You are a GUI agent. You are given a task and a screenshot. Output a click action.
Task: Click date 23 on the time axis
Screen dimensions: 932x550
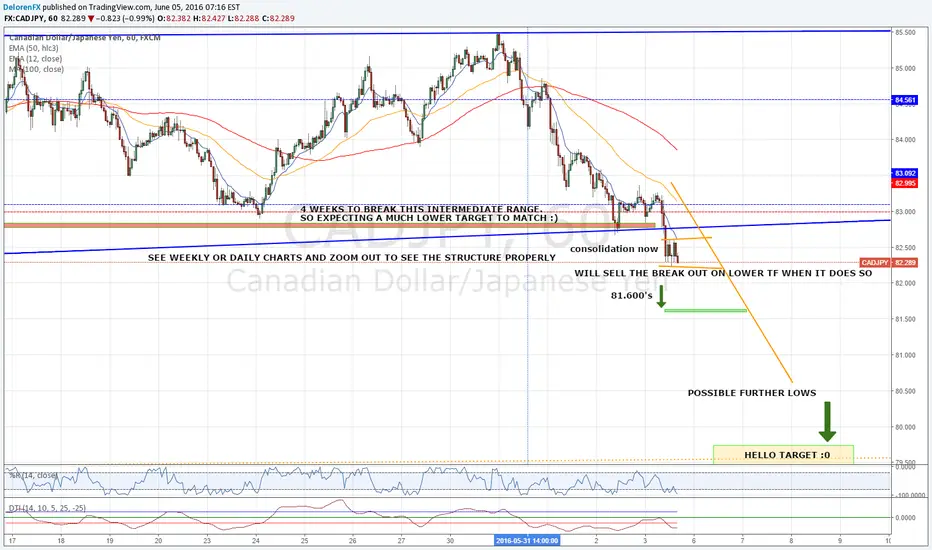(207, 540)
